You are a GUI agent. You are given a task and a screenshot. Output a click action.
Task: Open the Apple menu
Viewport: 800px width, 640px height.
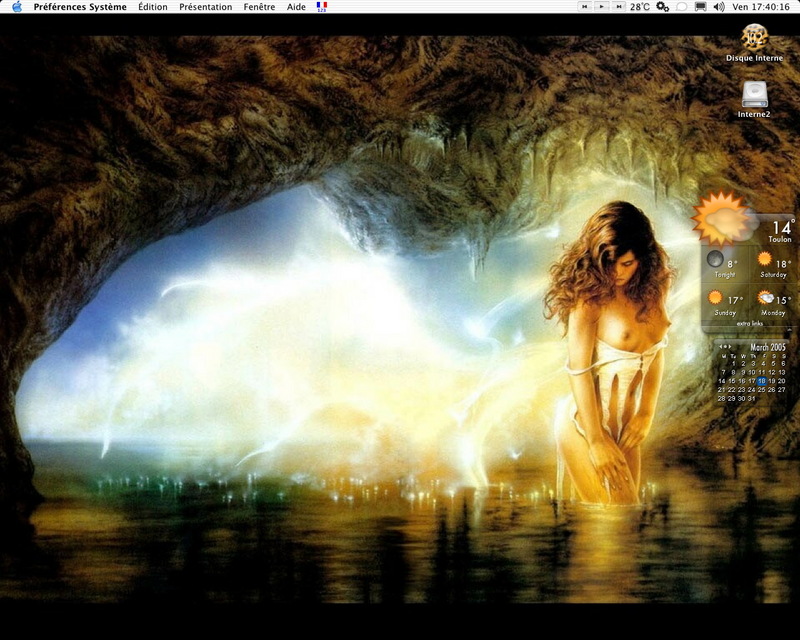coord(17,7)
